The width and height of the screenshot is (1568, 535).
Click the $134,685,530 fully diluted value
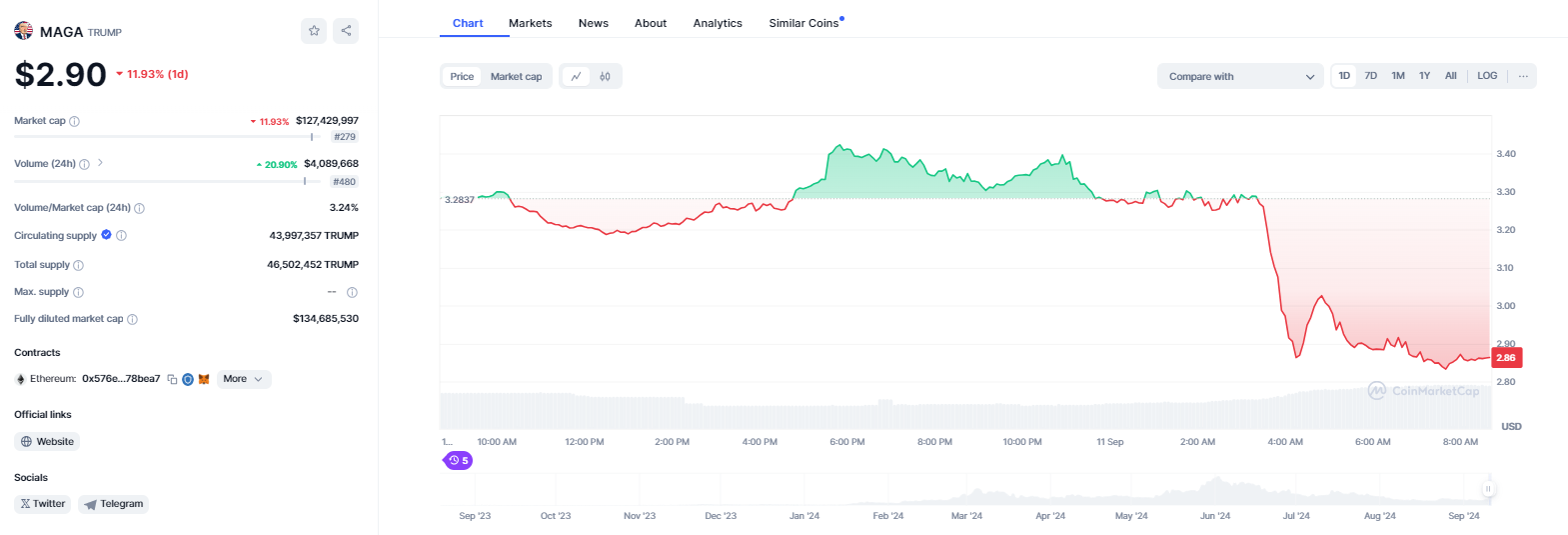[x=326, y=319]
